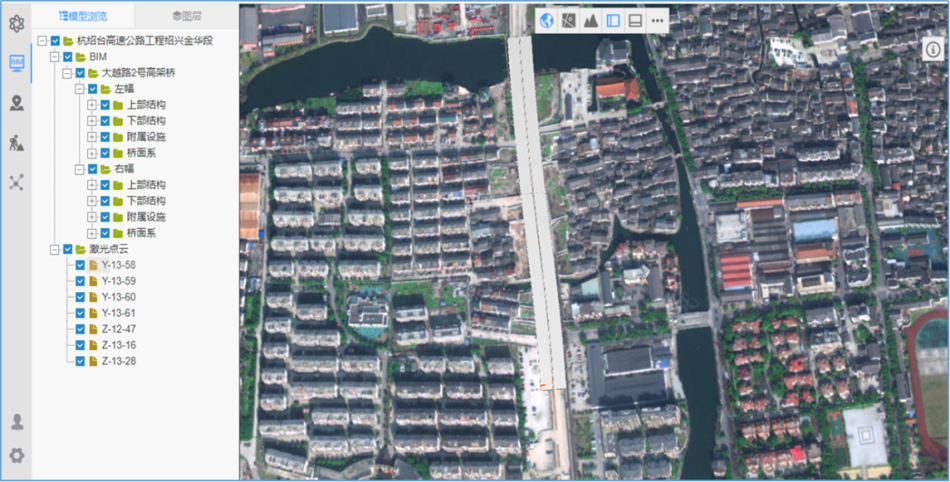Open the construction worker sidebar icon
Screen dimensions: 950x482
point(16,142)
